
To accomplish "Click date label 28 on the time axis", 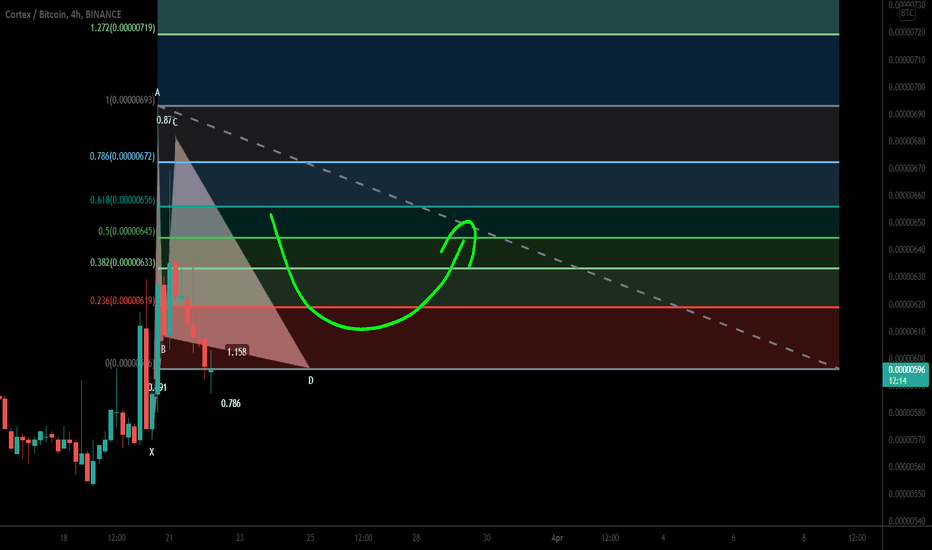I will (x=416, y=538).
